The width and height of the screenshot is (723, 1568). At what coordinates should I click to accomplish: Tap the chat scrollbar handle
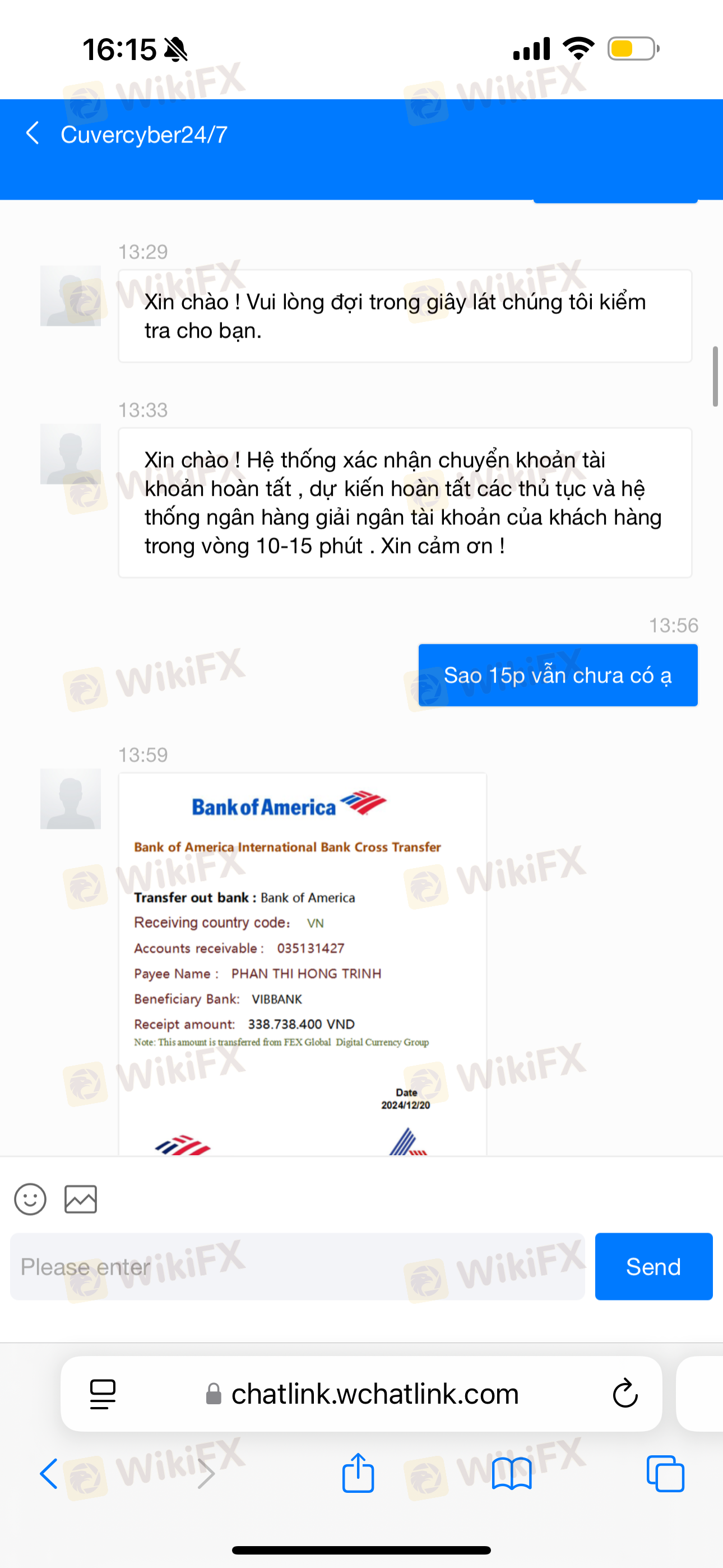716,377
